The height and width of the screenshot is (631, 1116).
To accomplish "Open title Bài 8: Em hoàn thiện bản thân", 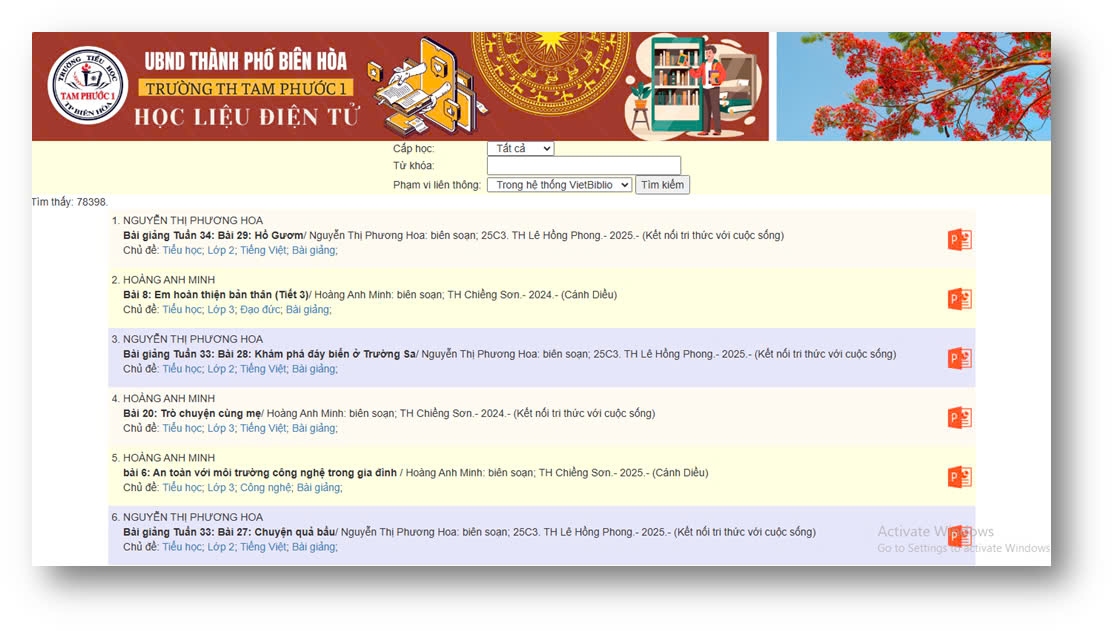I will (x=216, y=295).
